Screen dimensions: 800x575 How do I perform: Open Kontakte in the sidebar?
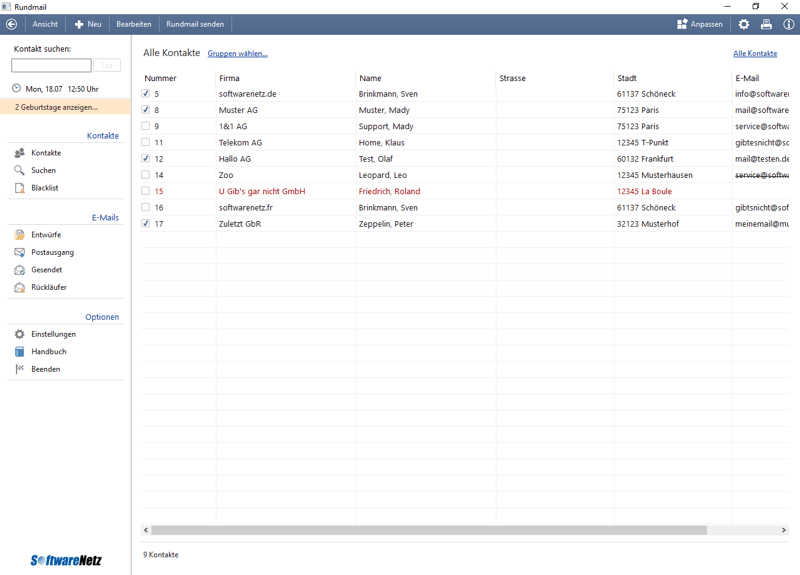pos(45,153)
